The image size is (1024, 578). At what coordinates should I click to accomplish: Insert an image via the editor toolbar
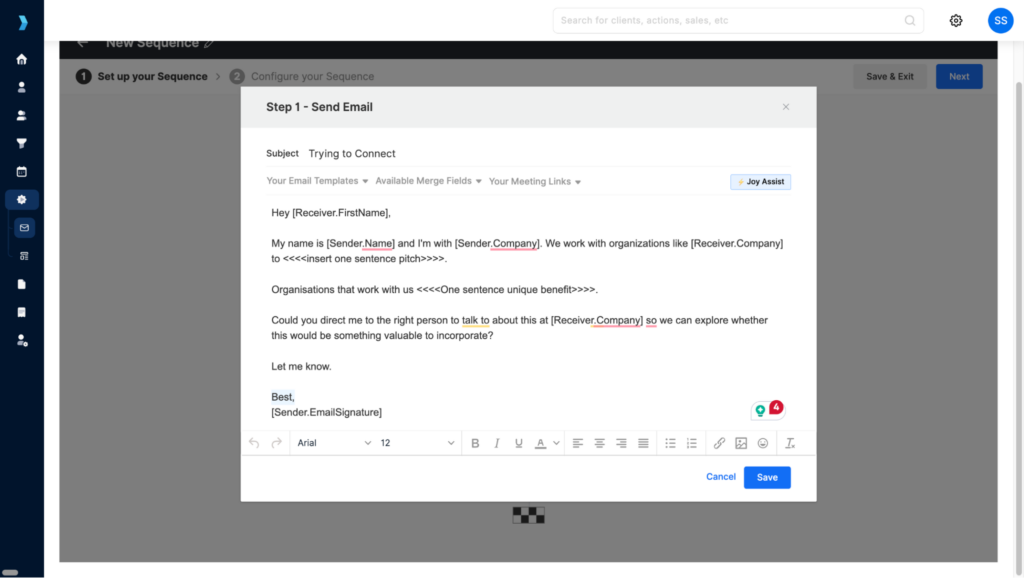click(741, 443)
